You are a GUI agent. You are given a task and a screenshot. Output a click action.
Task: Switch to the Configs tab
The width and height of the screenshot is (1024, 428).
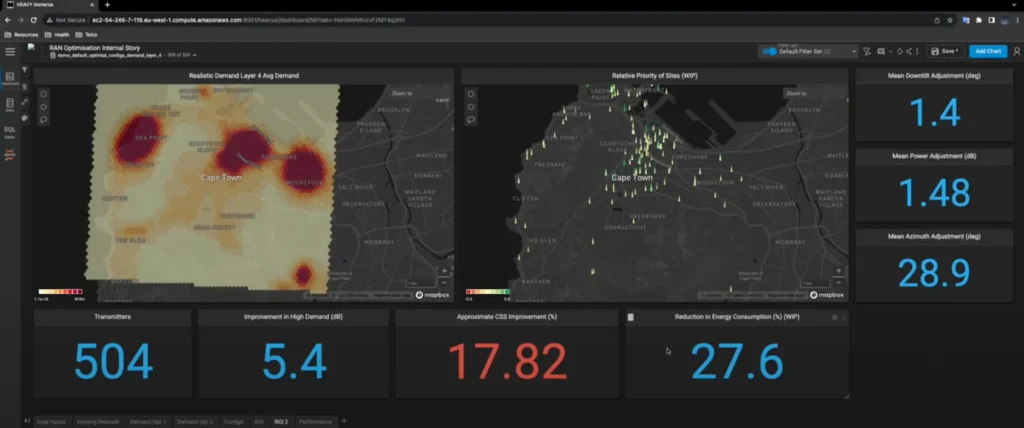pos(234,422)
